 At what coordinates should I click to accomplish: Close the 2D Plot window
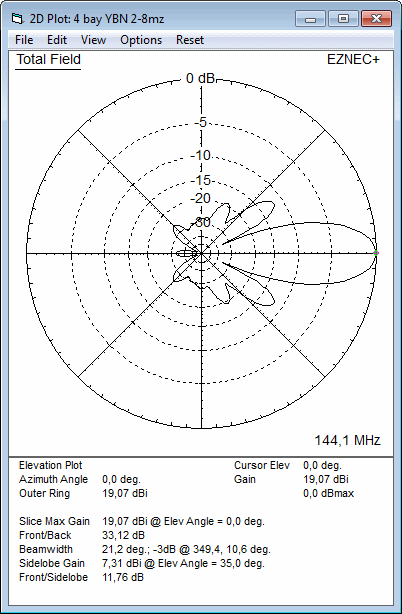coord(377,19)
